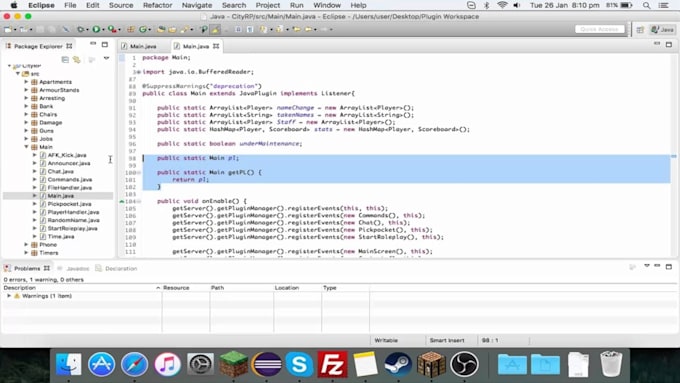Sort problems by Description column header
The height and width of the screenshot is (383, 680).
(x=82, y=288)
